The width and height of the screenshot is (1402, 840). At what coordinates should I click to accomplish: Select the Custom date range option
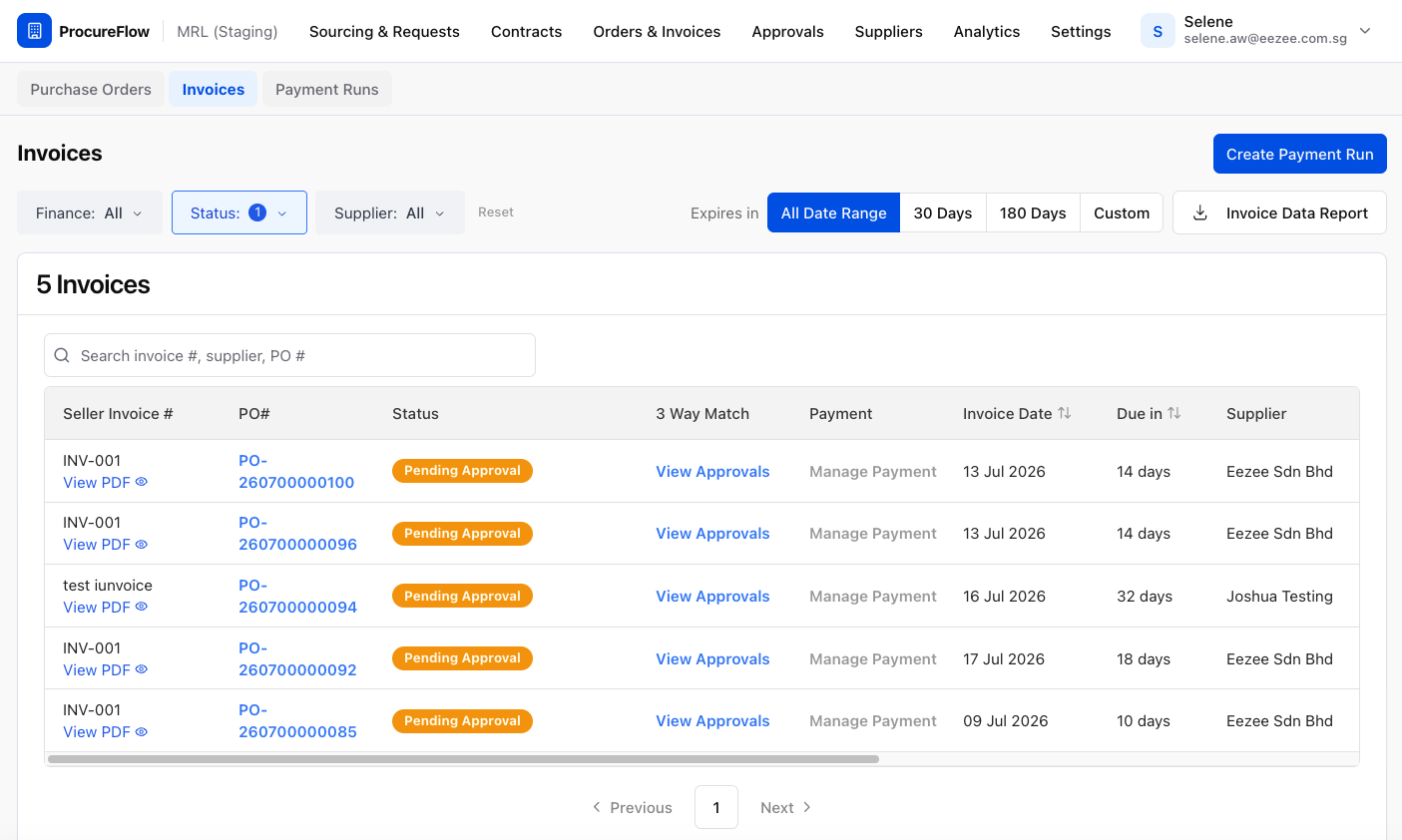click(x=1122, y=212)
